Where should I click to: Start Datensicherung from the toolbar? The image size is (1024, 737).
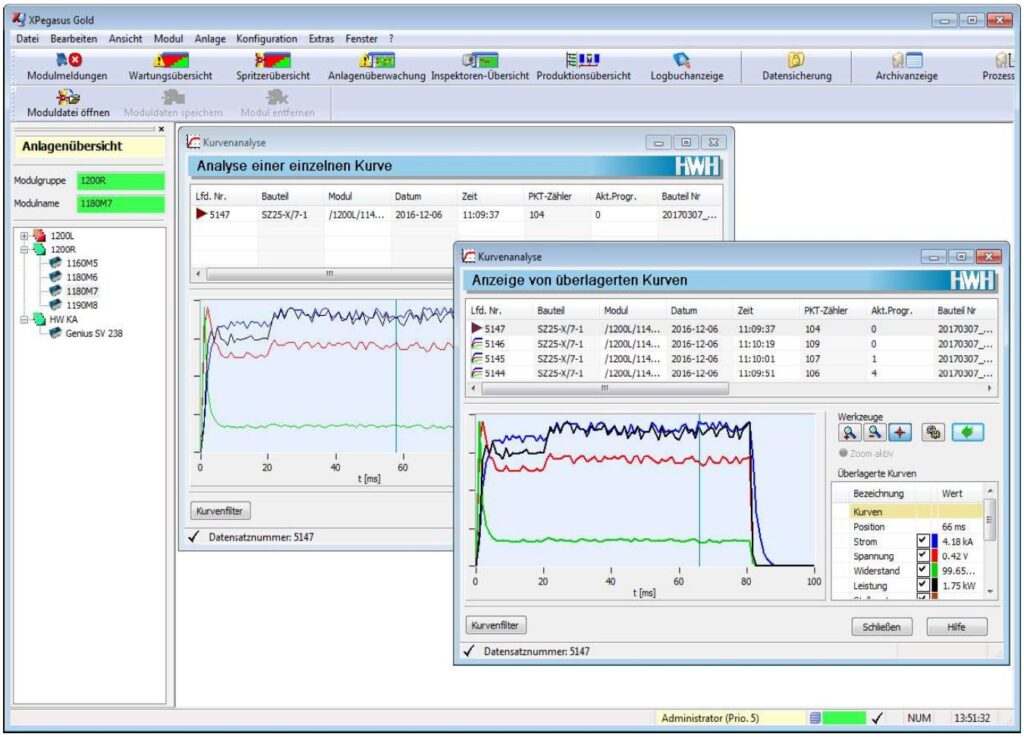[796, 61]
